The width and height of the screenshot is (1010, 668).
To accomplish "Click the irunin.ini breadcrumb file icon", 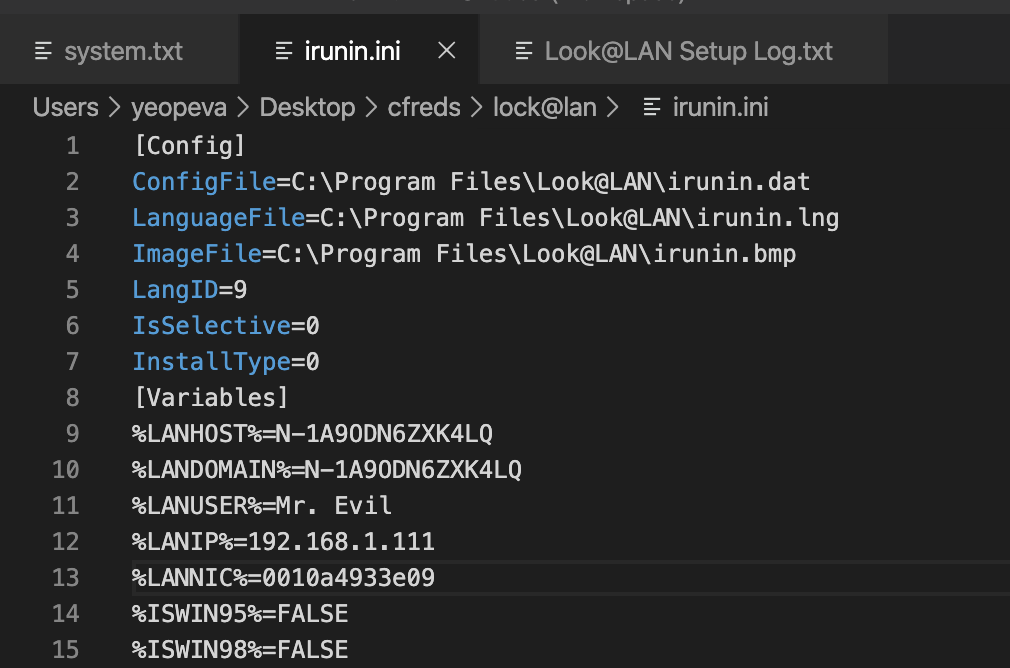I will (652, 107).
